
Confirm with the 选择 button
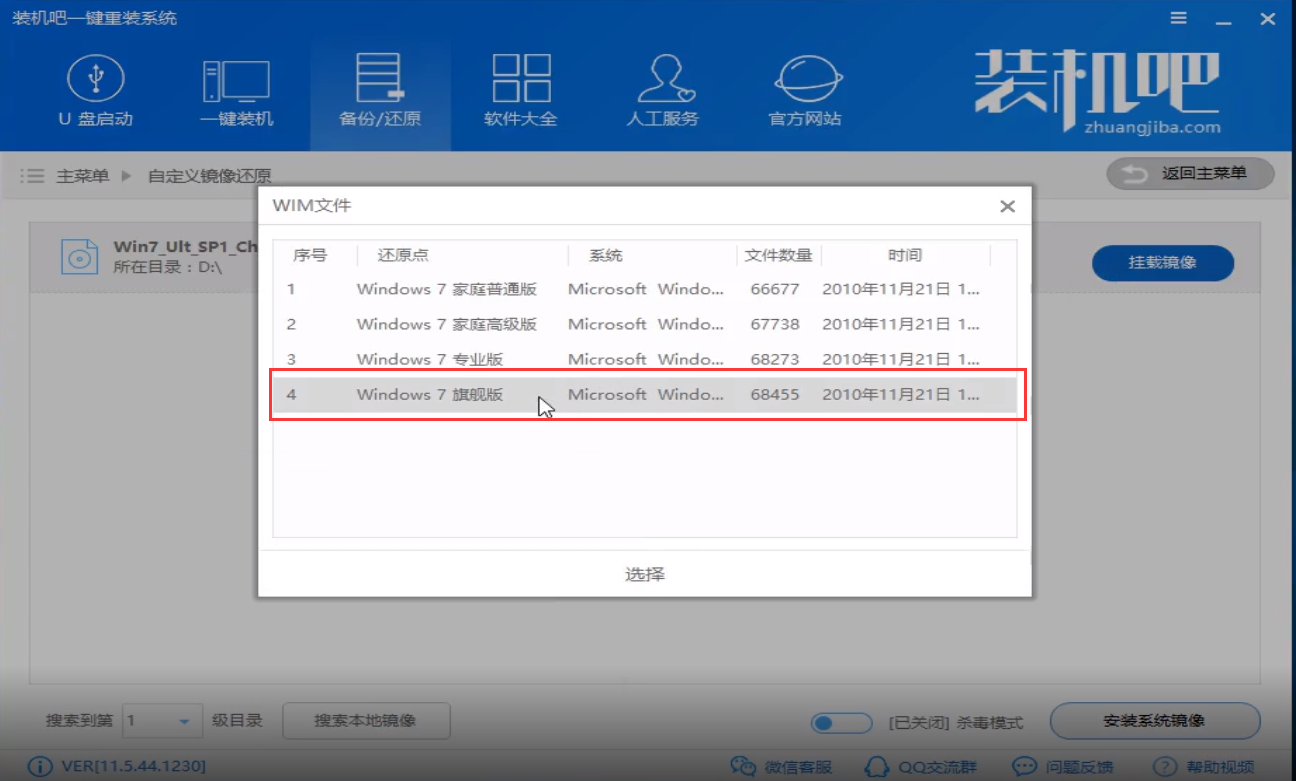tap(644, 574)
